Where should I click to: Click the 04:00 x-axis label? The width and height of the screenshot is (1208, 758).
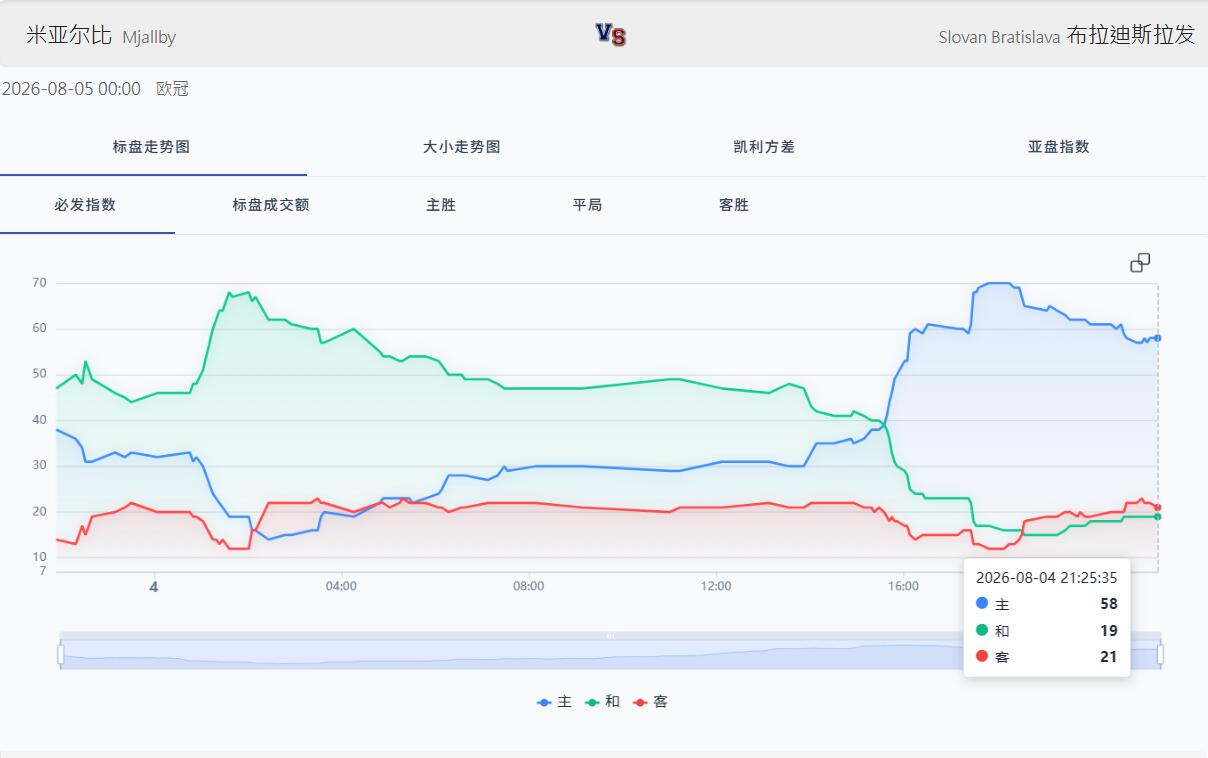click(341, 587)
